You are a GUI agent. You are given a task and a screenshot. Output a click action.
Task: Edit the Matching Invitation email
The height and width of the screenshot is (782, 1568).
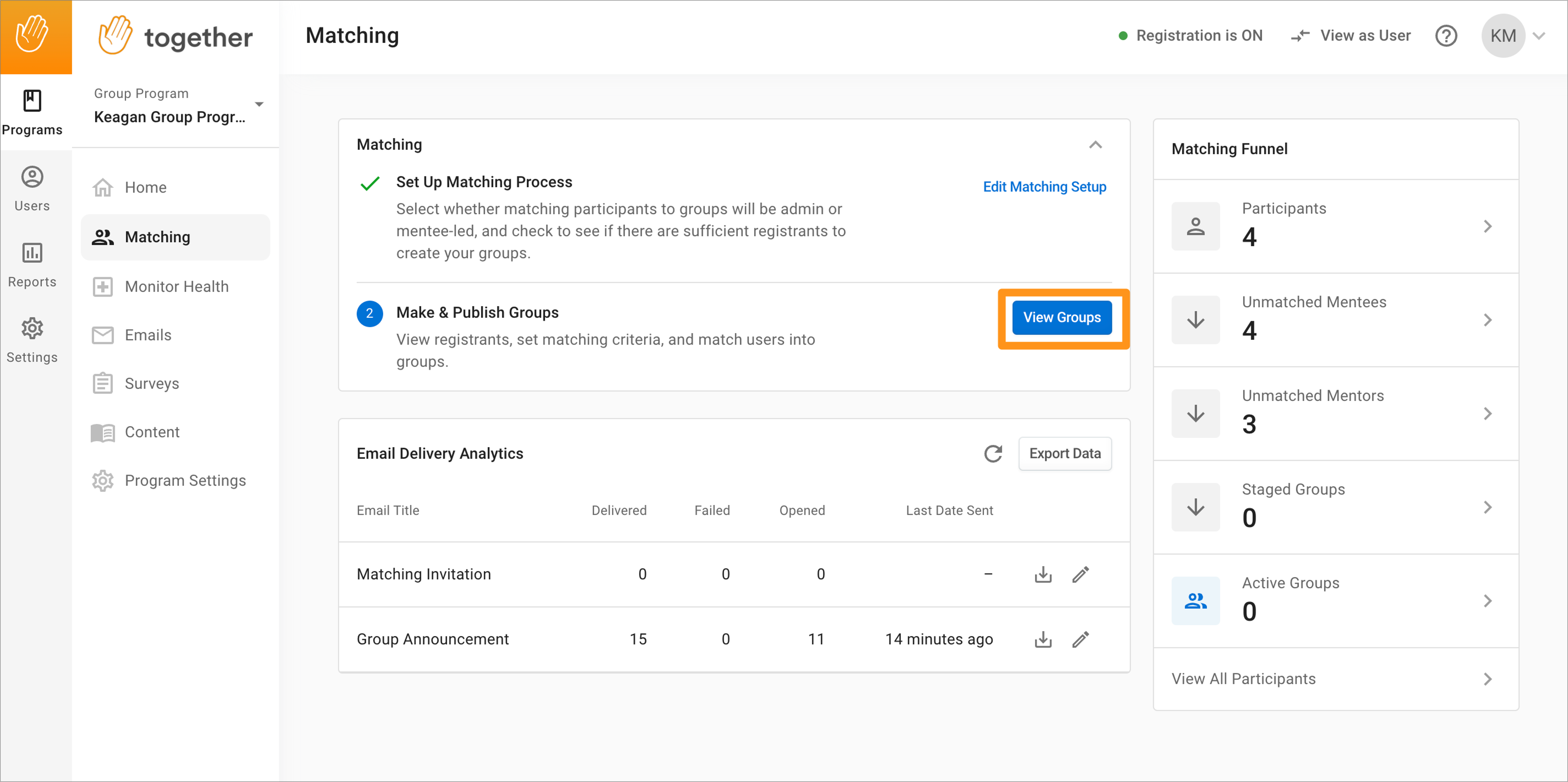[x=1080, y=574]
